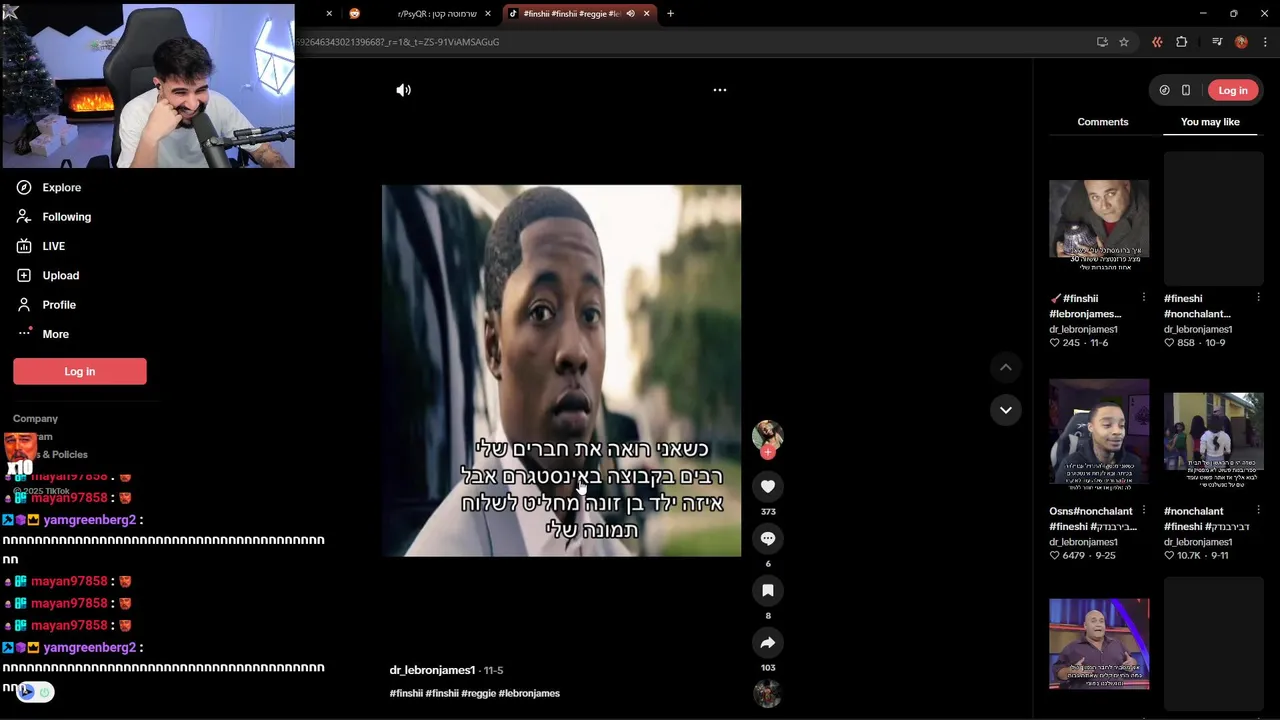The height and width of the screenshot is (720, 1280).
Task: Click the small toggle icon at bottom-left chat
Action: click(x=35, y=691)
